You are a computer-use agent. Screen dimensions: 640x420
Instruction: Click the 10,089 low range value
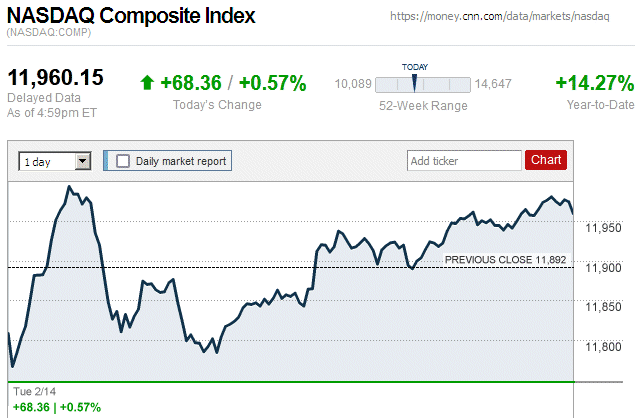pyautogui.click(x=353, y=84)
